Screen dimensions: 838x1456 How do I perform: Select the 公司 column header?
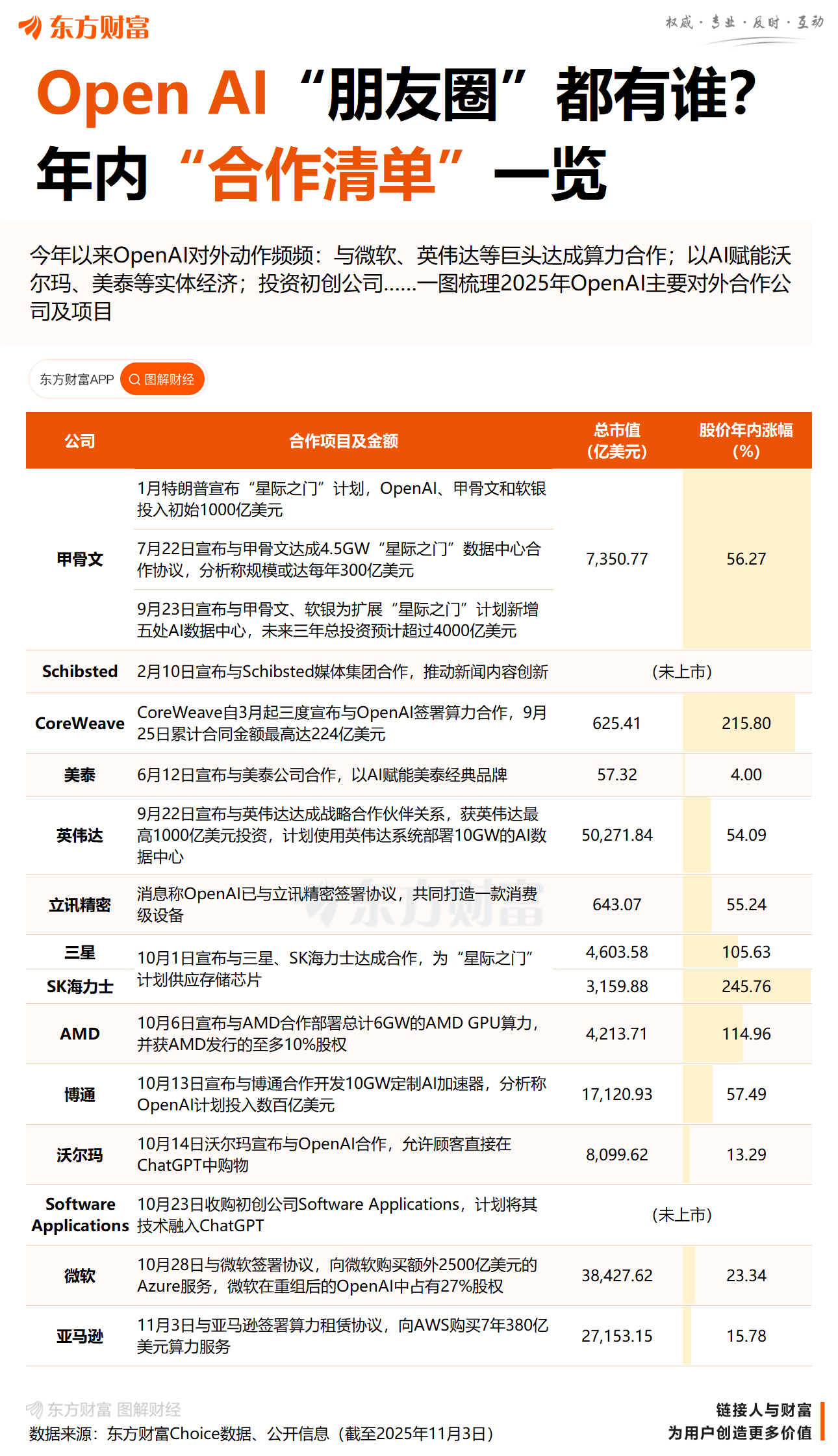pyautogui.click(x=80, y=441)
